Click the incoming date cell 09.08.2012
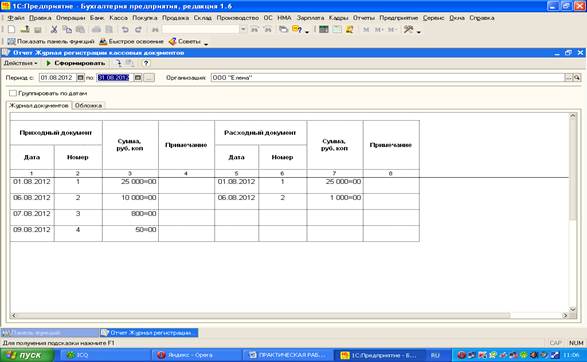This screenshot has width=587, height=362. (x=32, y=234)
